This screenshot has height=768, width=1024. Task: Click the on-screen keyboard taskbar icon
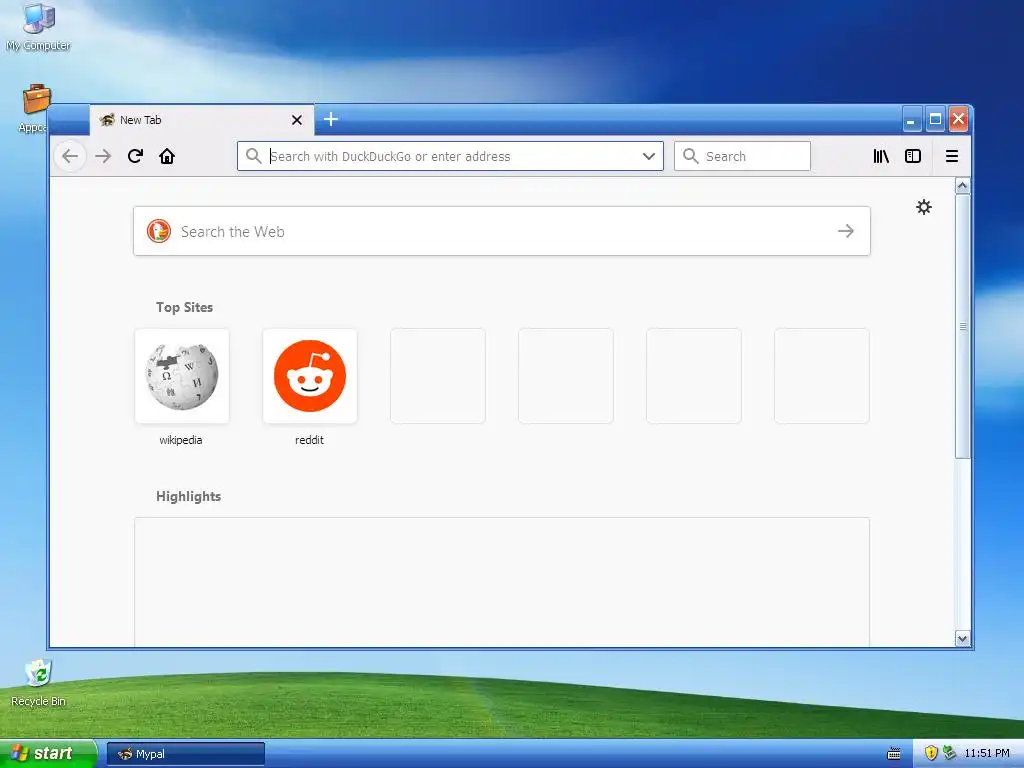tap(894, 754)
